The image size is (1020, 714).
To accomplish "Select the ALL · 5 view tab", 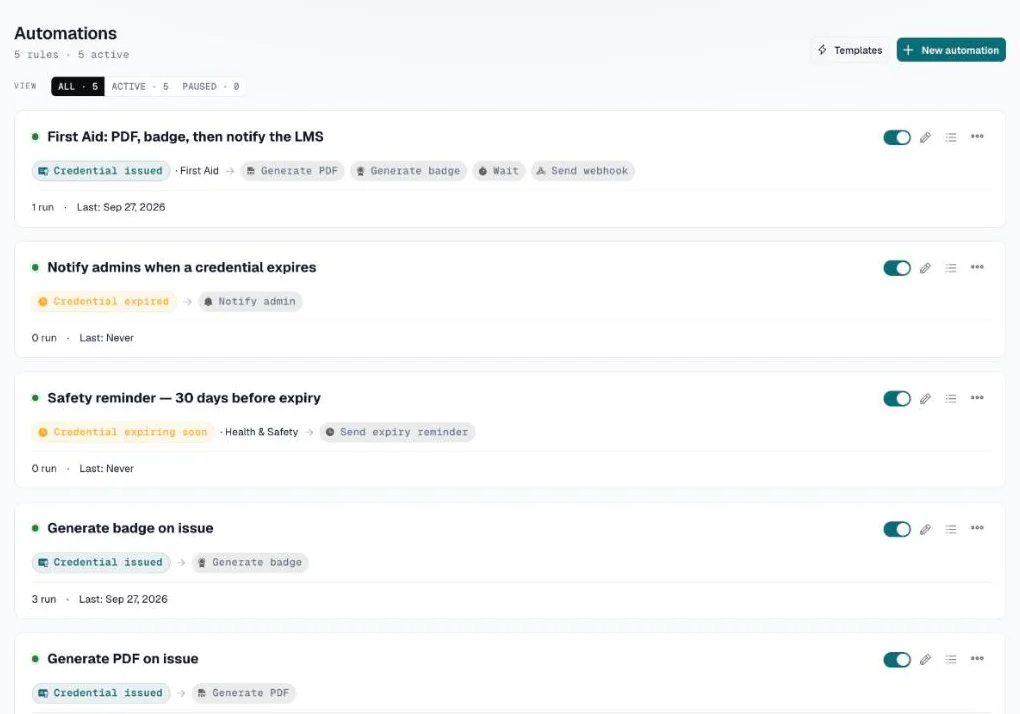I will pos(77,86).
